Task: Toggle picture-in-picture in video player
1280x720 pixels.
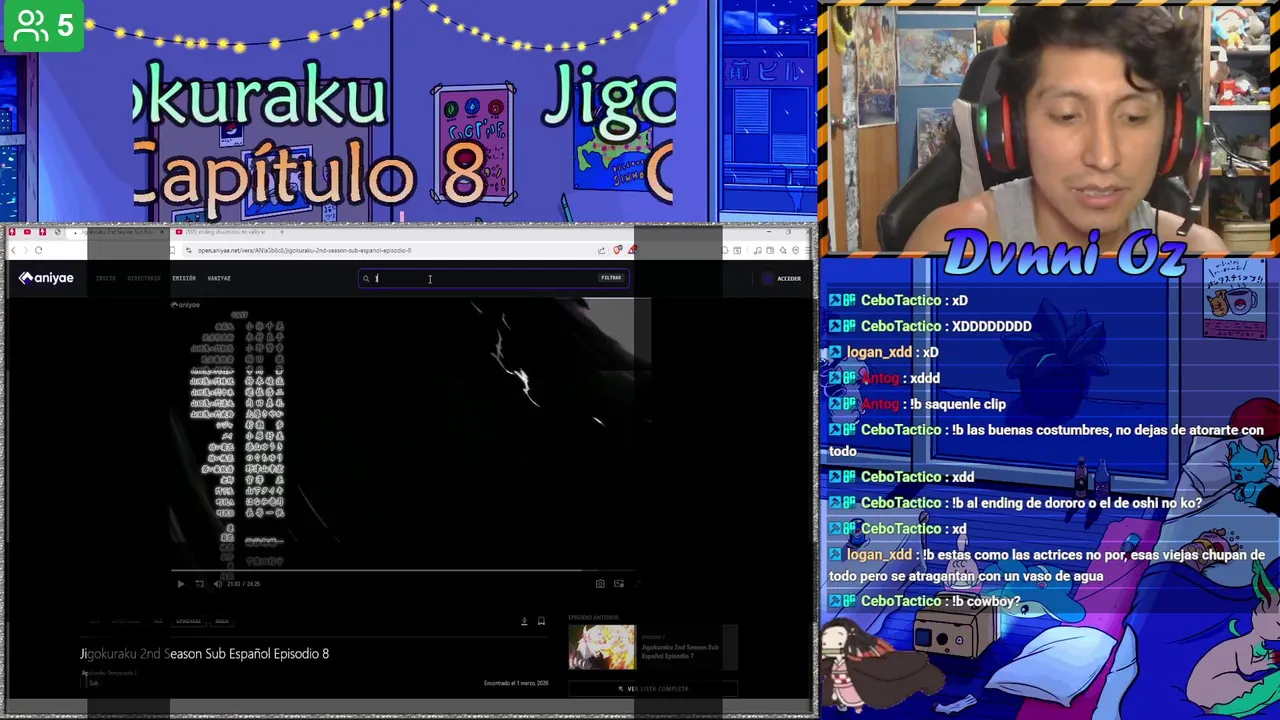Action: click(x=619, y=584)
